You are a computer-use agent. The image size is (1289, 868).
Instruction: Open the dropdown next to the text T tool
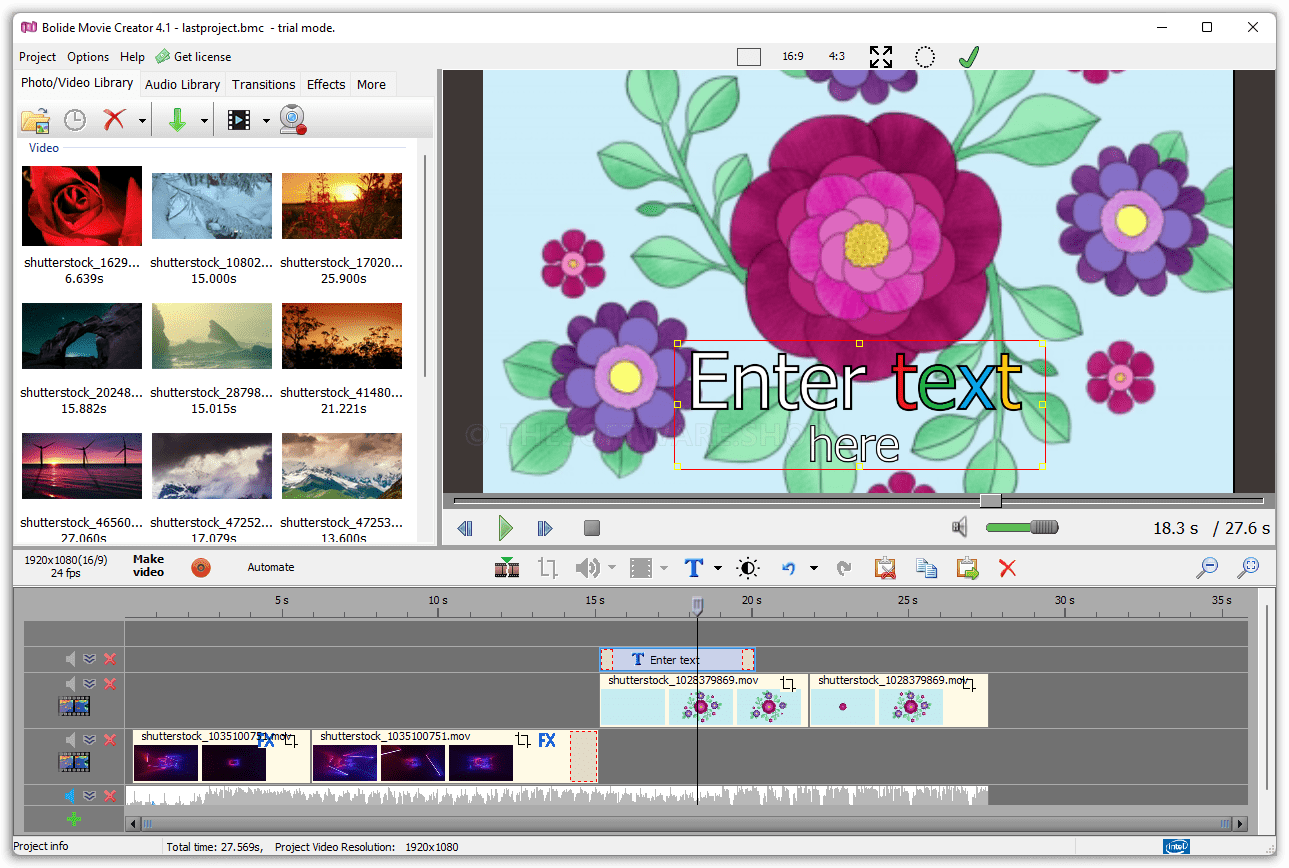718,569
